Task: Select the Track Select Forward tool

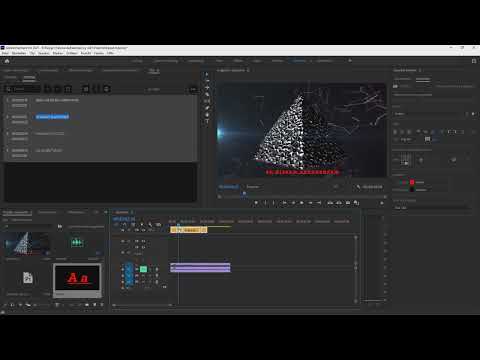Action: [207, 81]
